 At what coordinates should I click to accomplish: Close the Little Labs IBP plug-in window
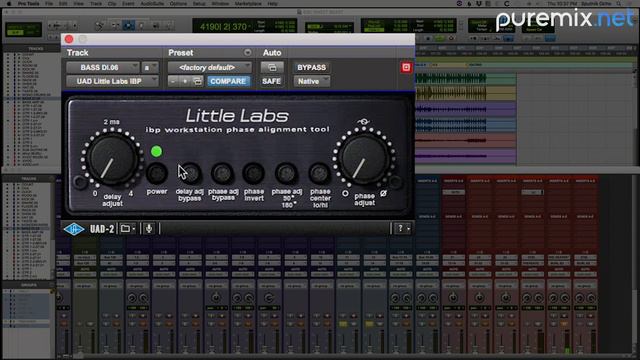pos(69,39)
